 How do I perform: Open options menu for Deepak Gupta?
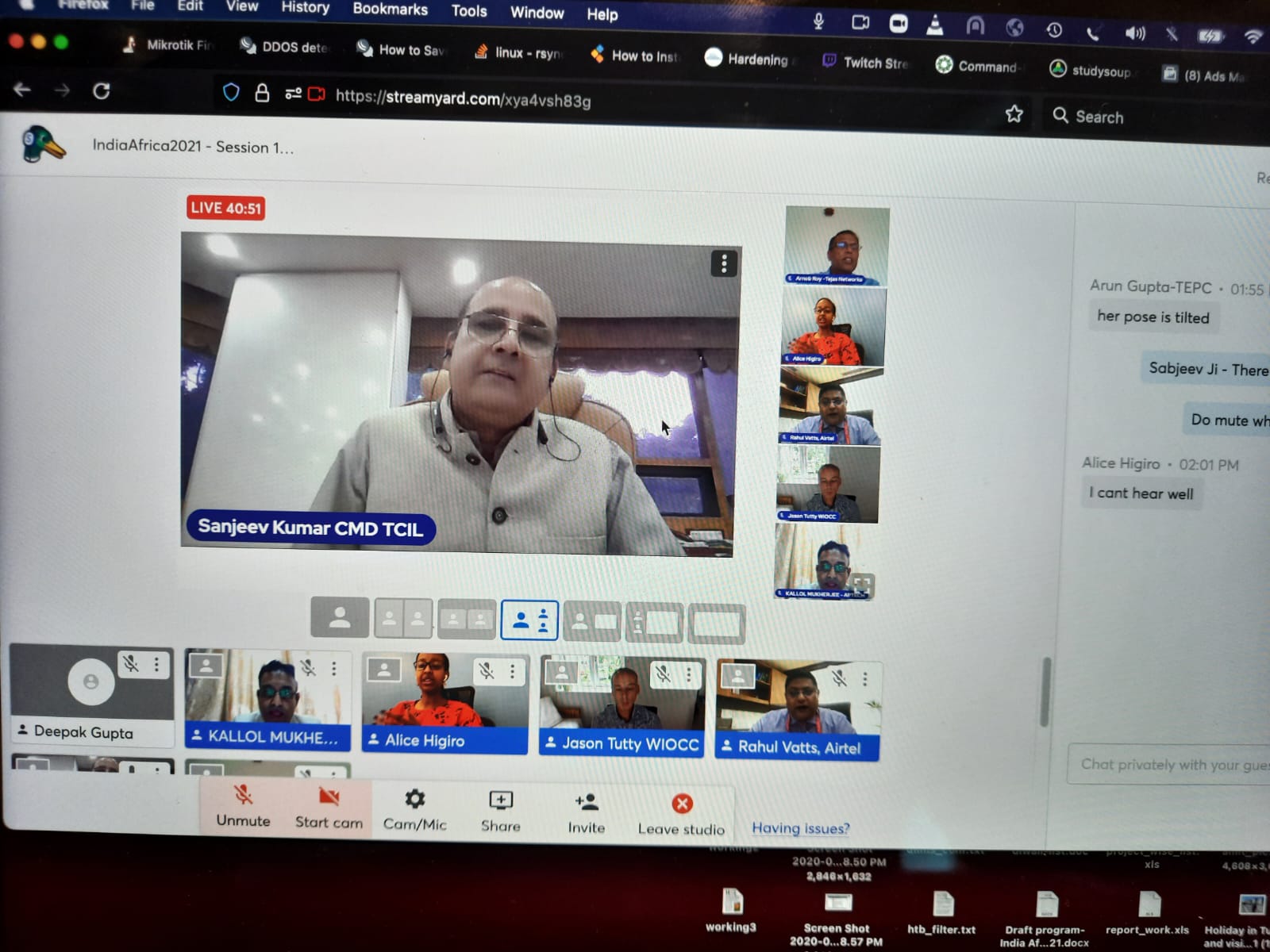[157, 665]
